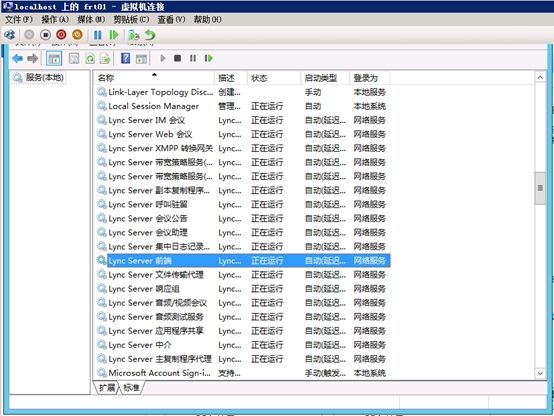Click the gear icon of Lync Server 前端 row

click(x=102, y=260)
